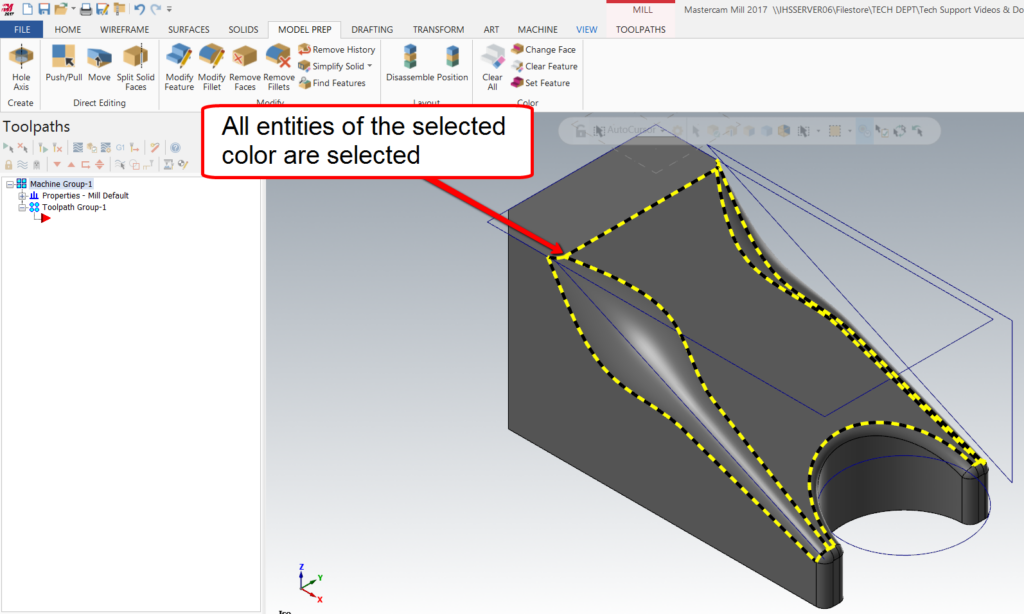Viewport: 1024px width, 614px height.
Task: Click Clear Feature color
Action: (x=545, y=66)
